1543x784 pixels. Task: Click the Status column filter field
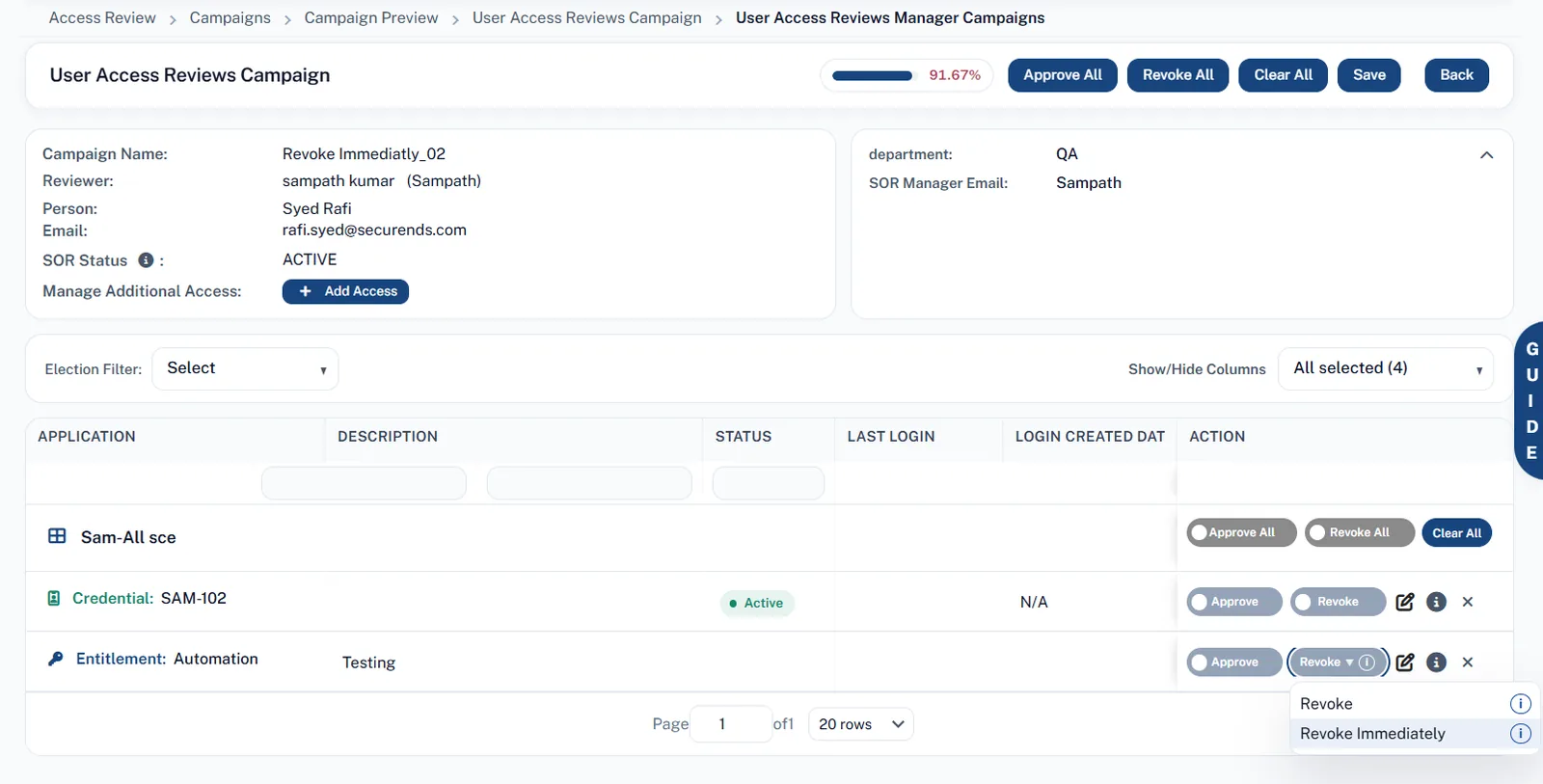pyautogui.click(x=768, y=483)
